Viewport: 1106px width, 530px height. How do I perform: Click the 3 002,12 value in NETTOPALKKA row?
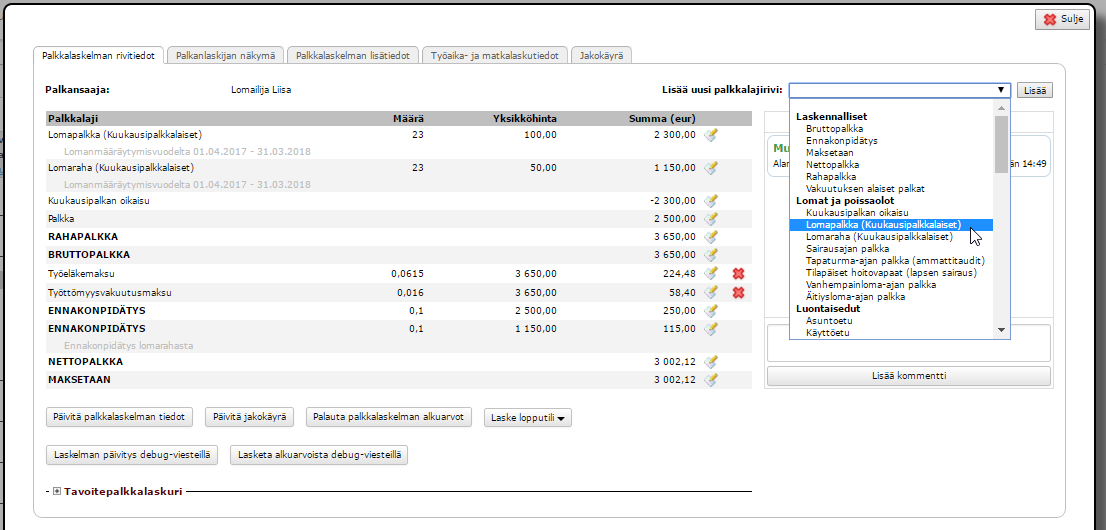pyautogui.click(x=675, y=362)
